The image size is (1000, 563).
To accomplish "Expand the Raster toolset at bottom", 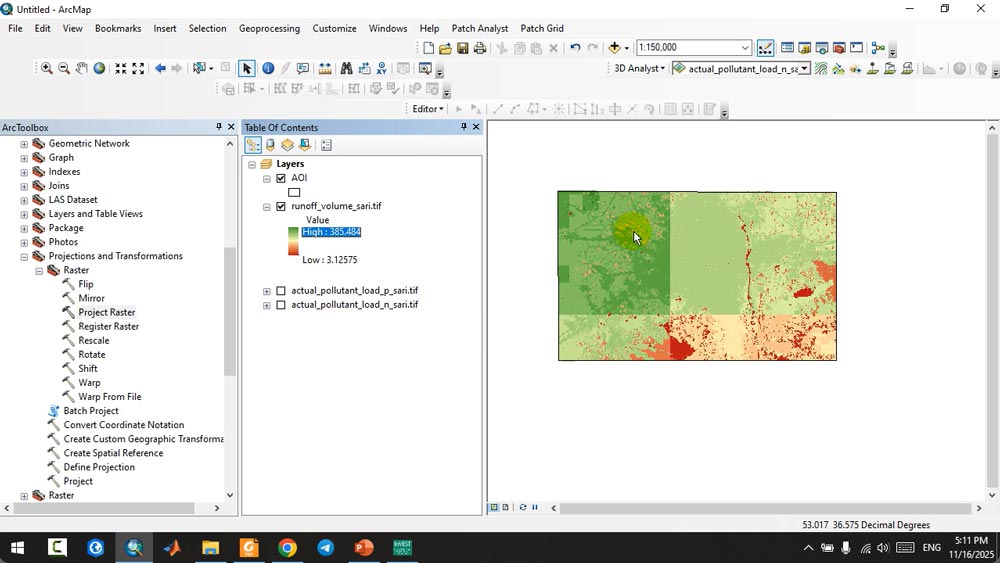I will coord(24,496).
